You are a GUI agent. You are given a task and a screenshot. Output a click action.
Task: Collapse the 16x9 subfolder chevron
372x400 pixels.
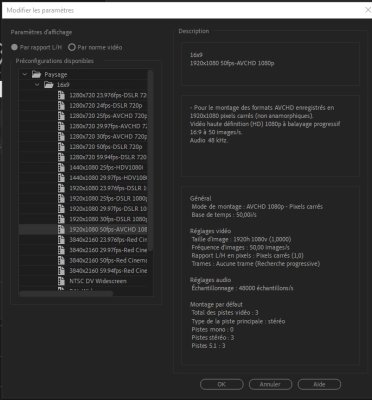[x=37, y=85]
